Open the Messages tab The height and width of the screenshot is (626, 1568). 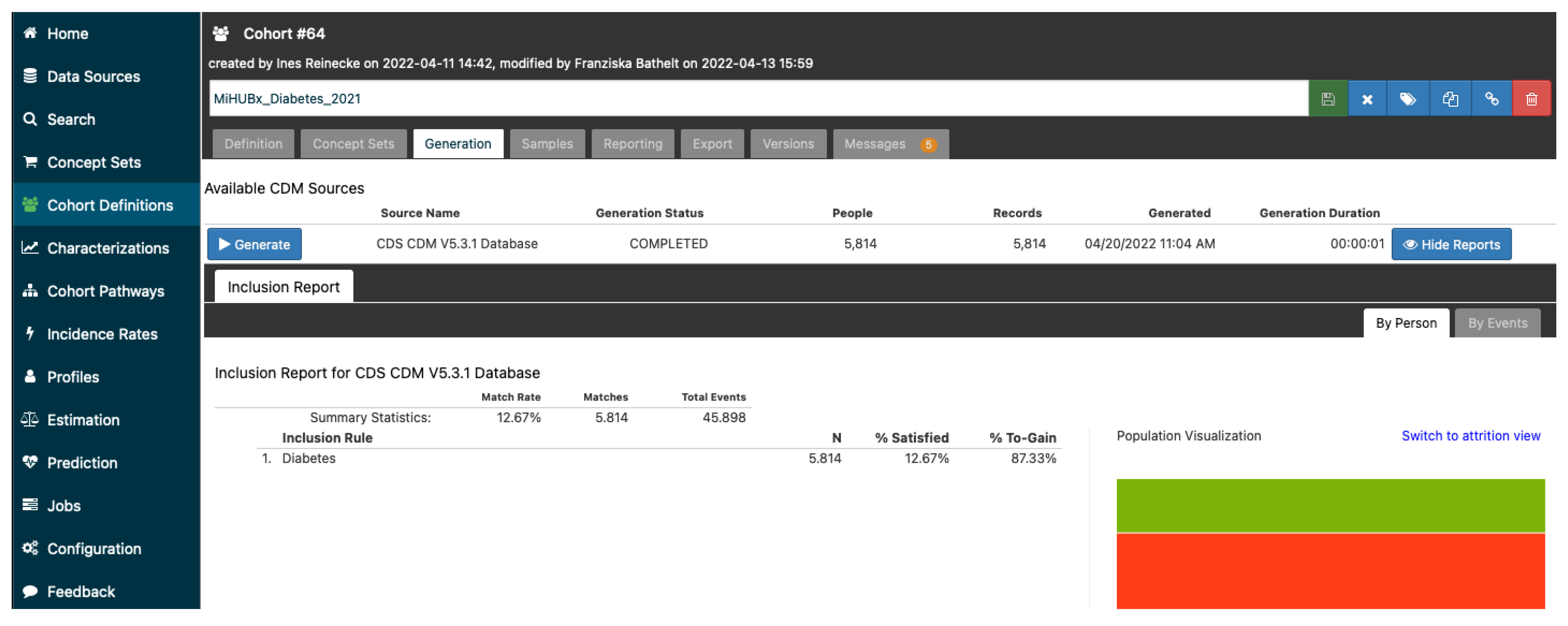[x=890, y=144]
